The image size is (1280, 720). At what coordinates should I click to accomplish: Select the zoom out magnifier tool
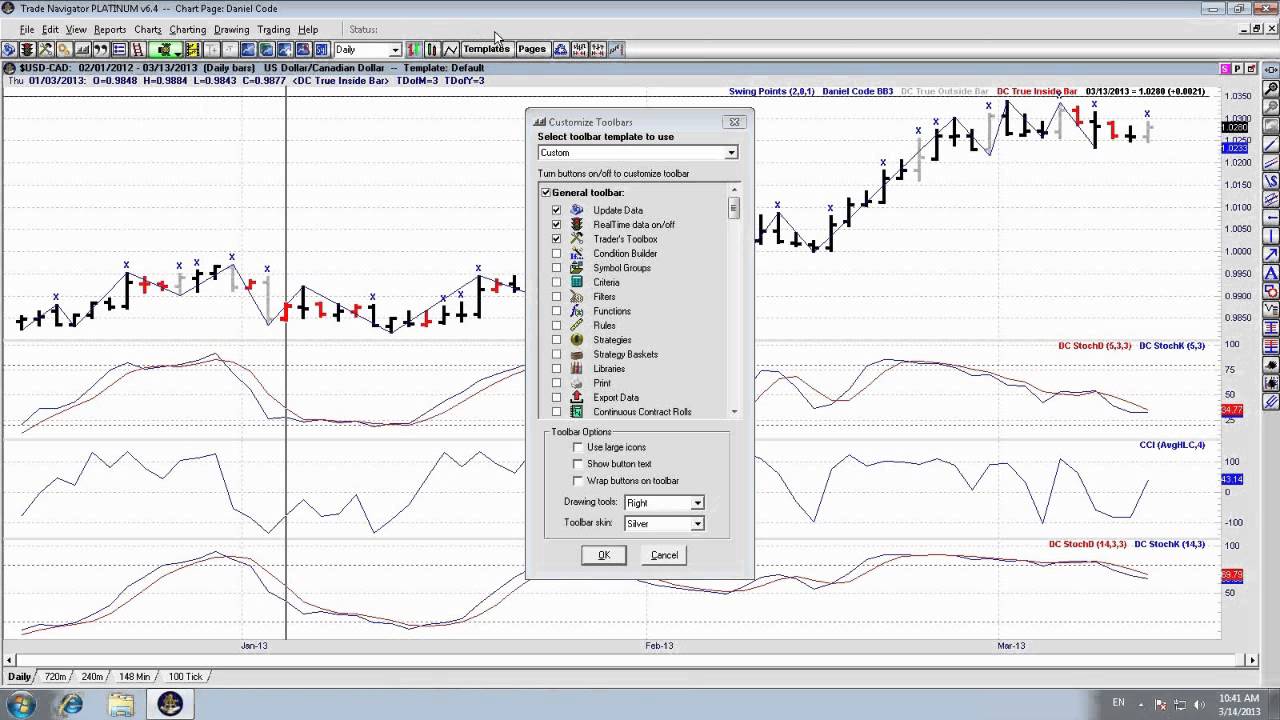[x=1271, y=106]
